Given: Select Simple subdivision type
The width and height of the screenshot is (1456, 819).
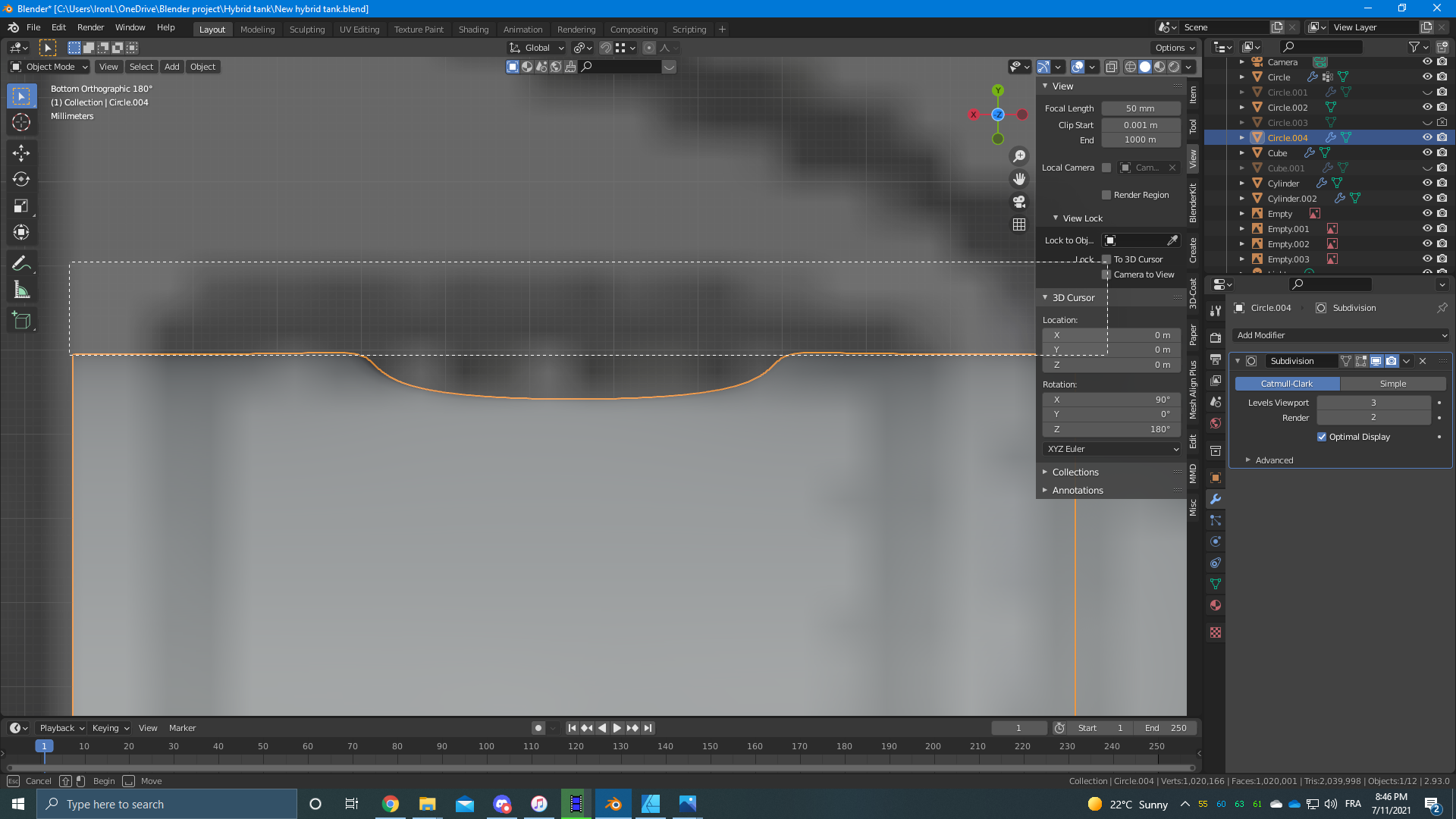Looking at the screenshot, I should (x=1392, y=384).
